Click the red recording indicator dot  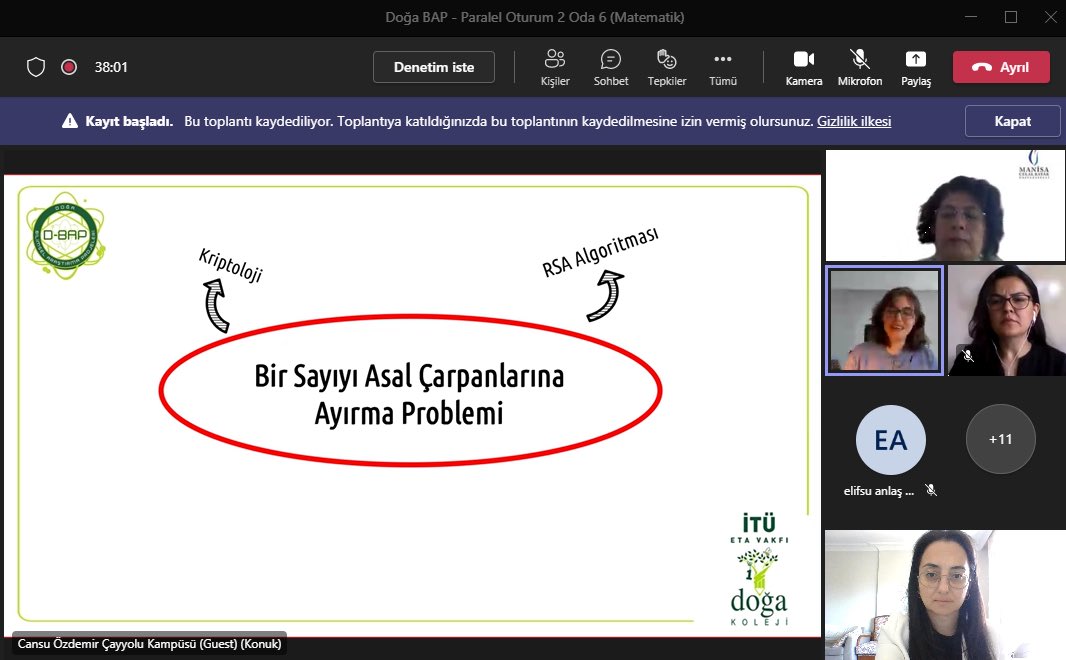pyautogui.click(x=68, y=67)
